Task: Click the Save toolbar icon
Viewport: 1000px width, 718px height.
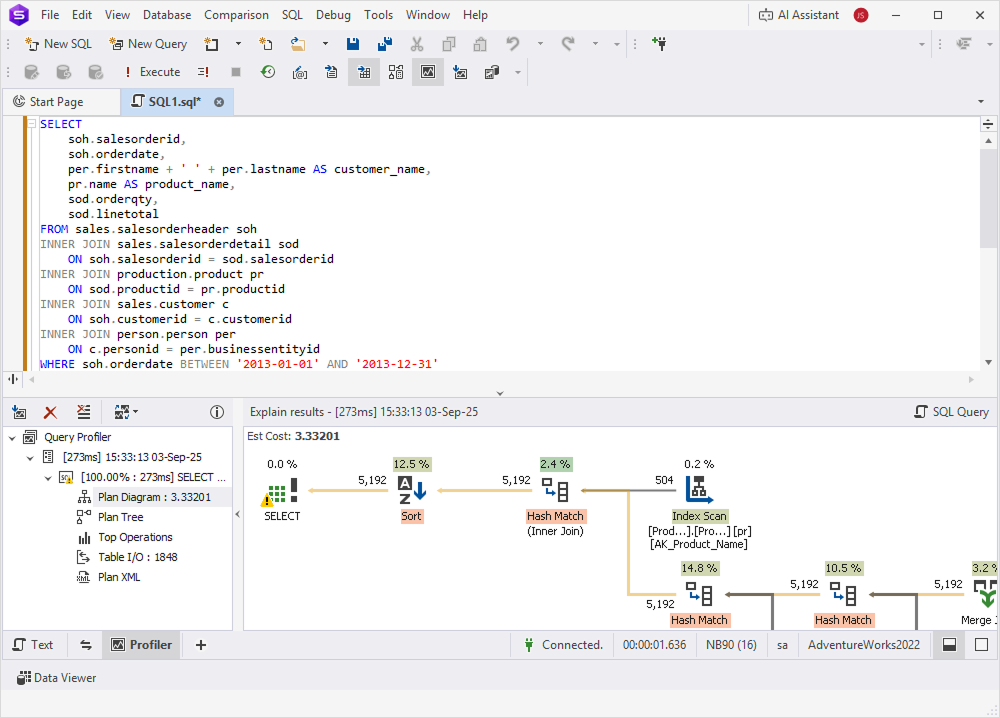Action: coord(352,44)
